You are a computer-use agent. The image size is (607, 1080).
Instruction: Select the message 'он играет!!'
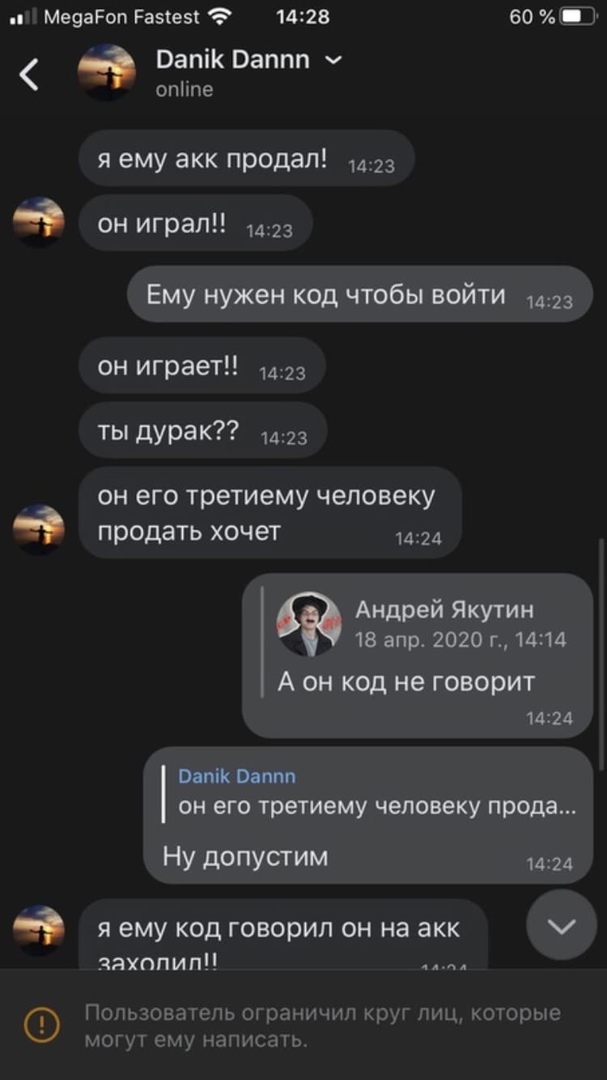point(202,365)
